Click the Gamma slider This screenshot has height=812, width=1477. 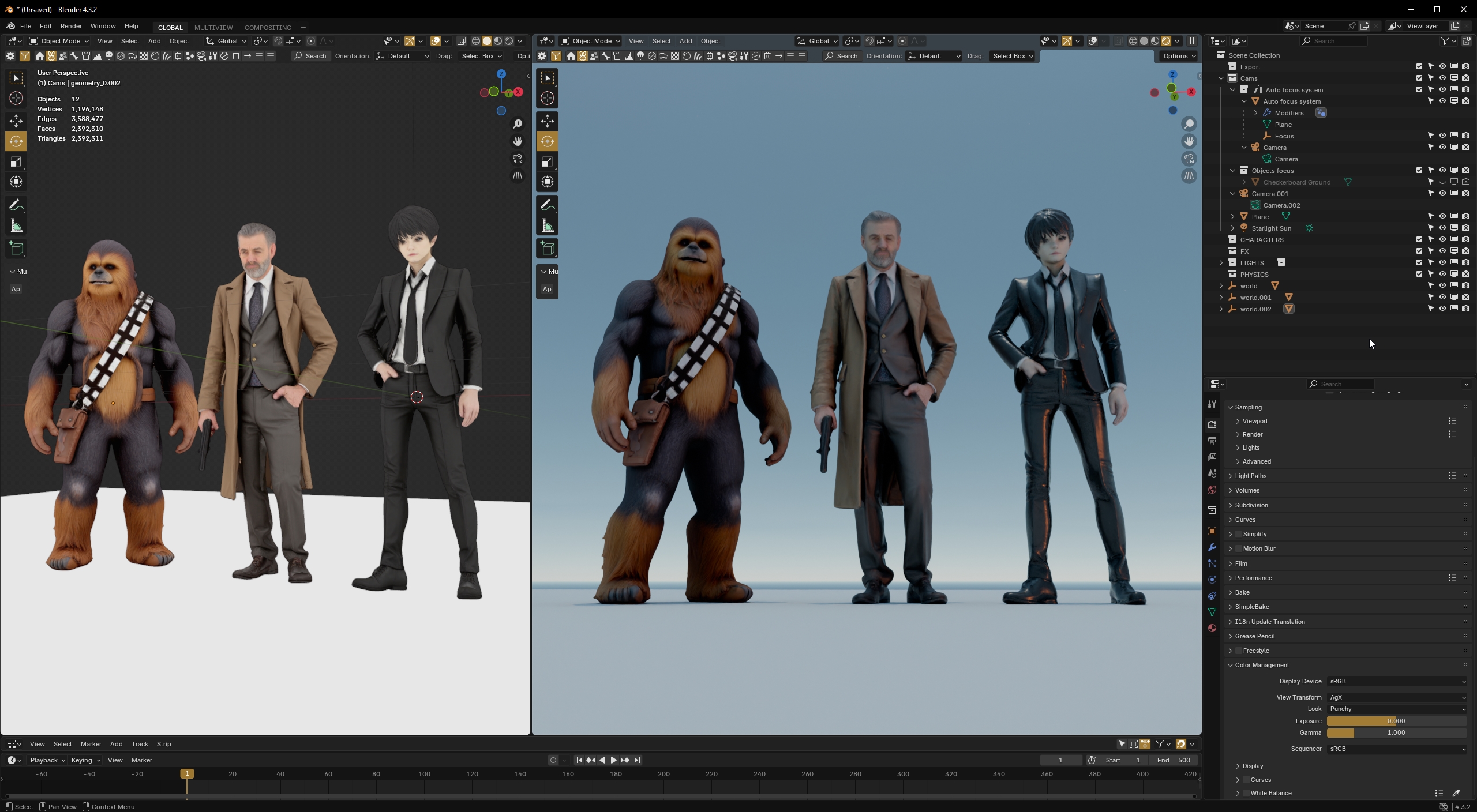click(1397, 733)
